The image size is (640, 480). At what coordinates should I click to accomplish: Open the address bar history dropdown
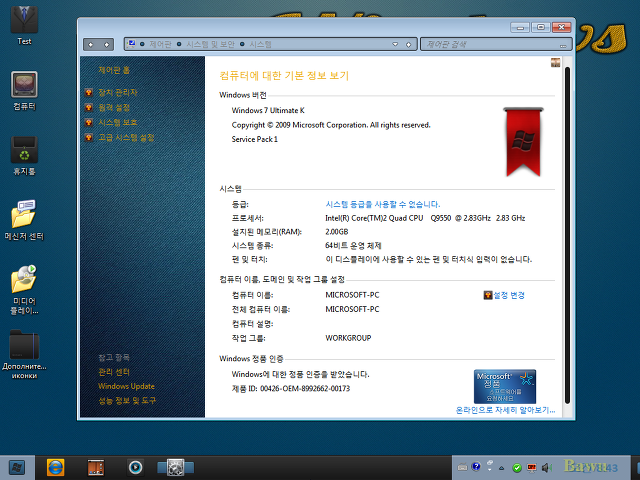[395, 44]
